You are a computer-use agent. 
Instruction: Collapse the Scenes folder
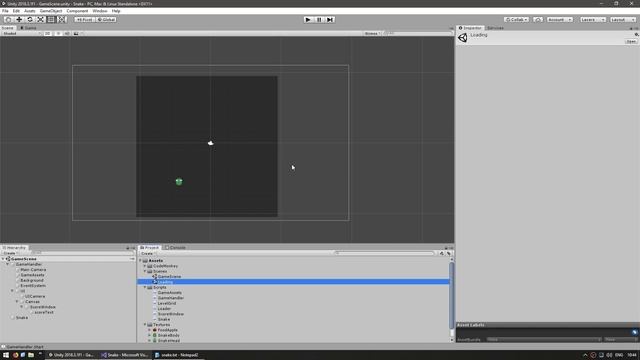[x=145, y=271]
